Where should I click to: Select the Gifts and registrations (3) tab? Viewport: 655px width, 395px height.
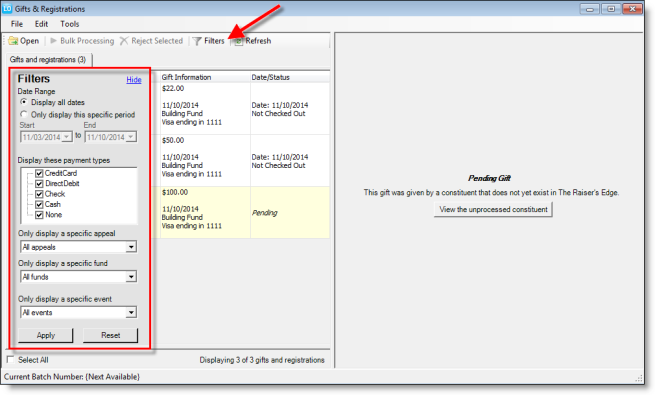(48, 60)
